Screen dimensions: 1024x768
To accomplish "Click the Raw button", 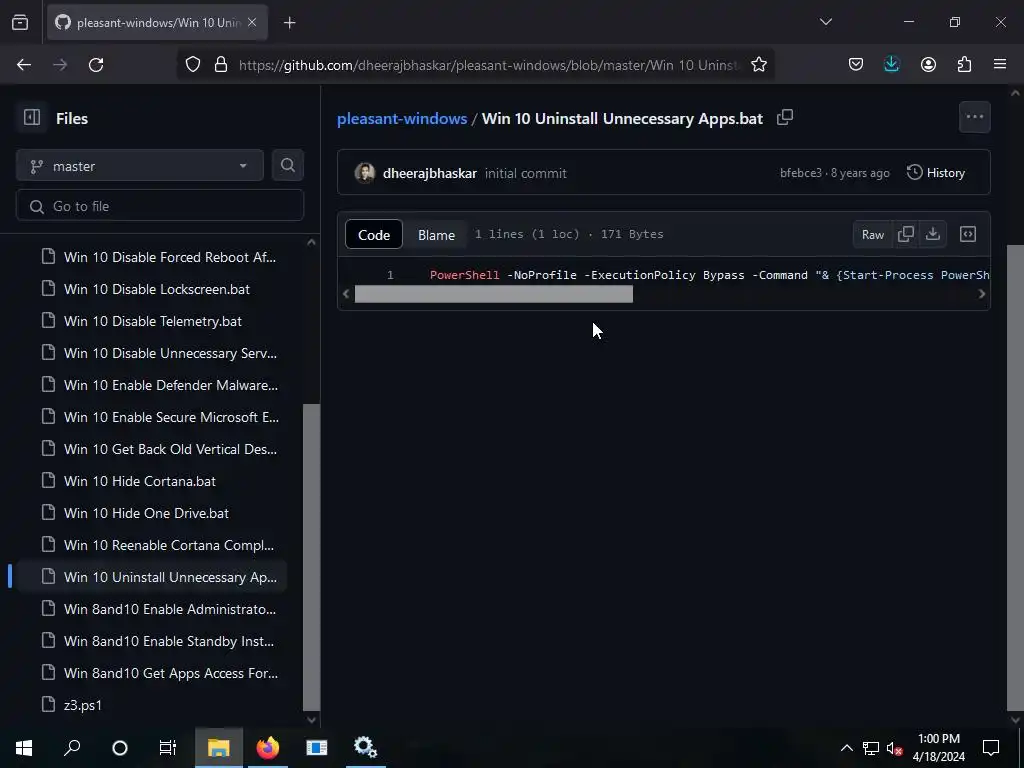I will point(872,234).
